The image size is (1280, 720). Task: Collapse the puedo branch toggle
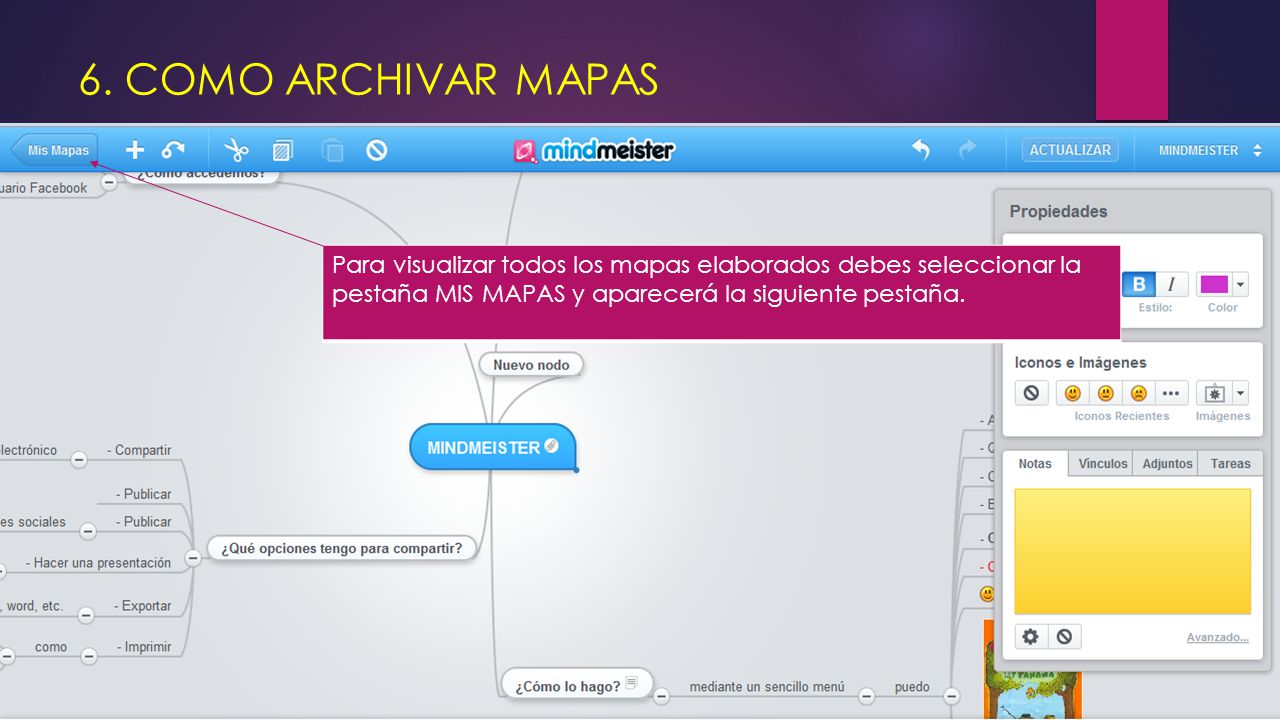951,695
